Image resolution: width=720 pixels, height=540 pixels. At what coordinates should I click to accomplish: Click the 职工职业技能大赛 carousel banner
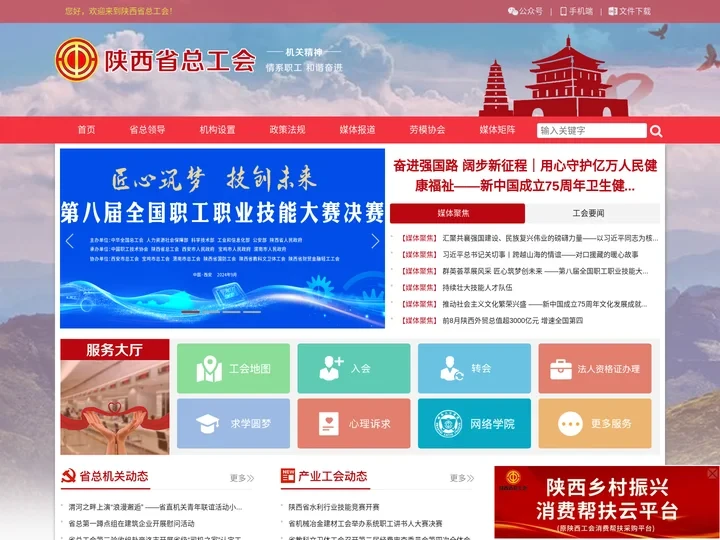222,238
